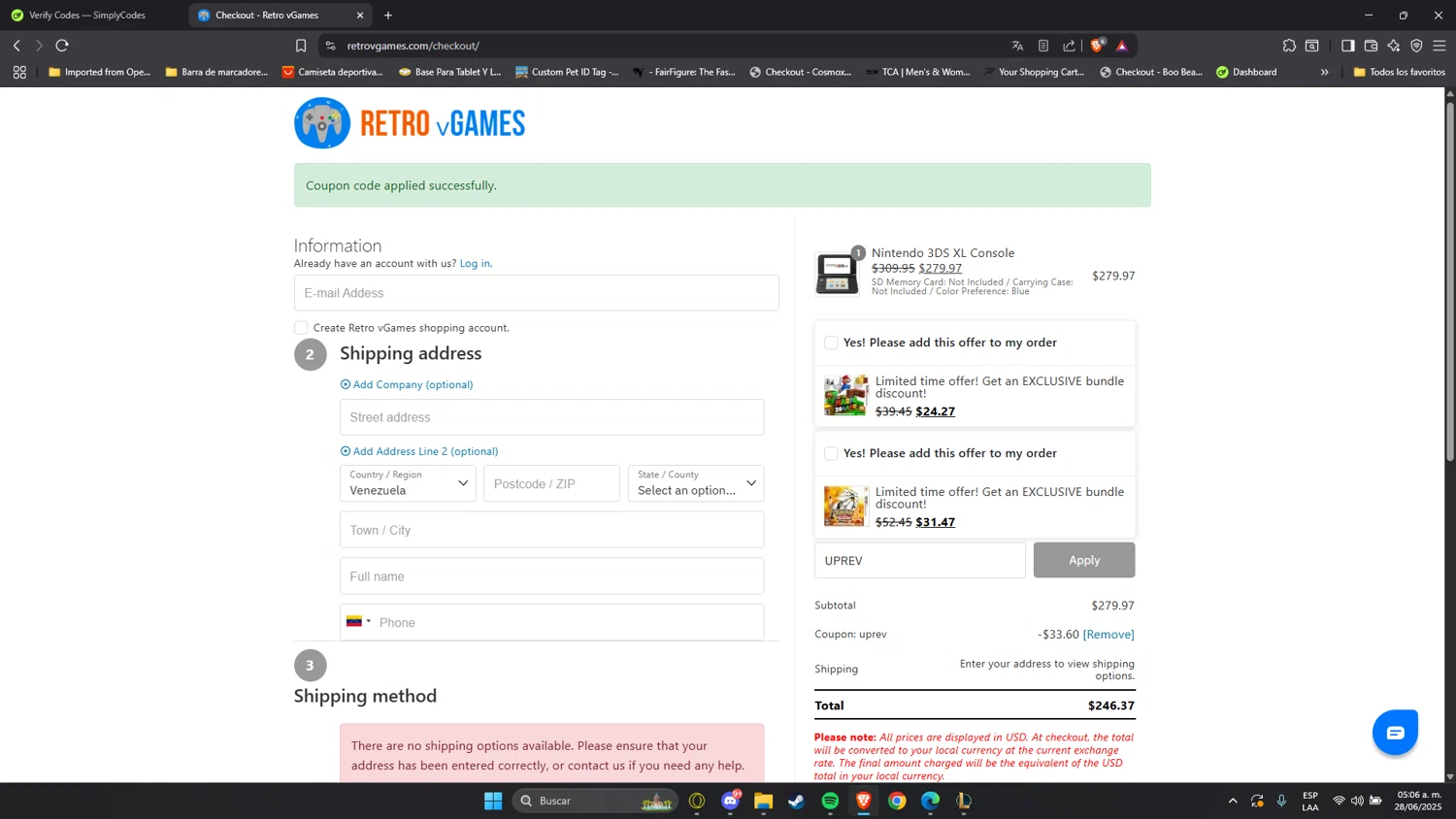1456x819 pixels.
Task: Open State / County select dropdown
Action: (696, 483)
